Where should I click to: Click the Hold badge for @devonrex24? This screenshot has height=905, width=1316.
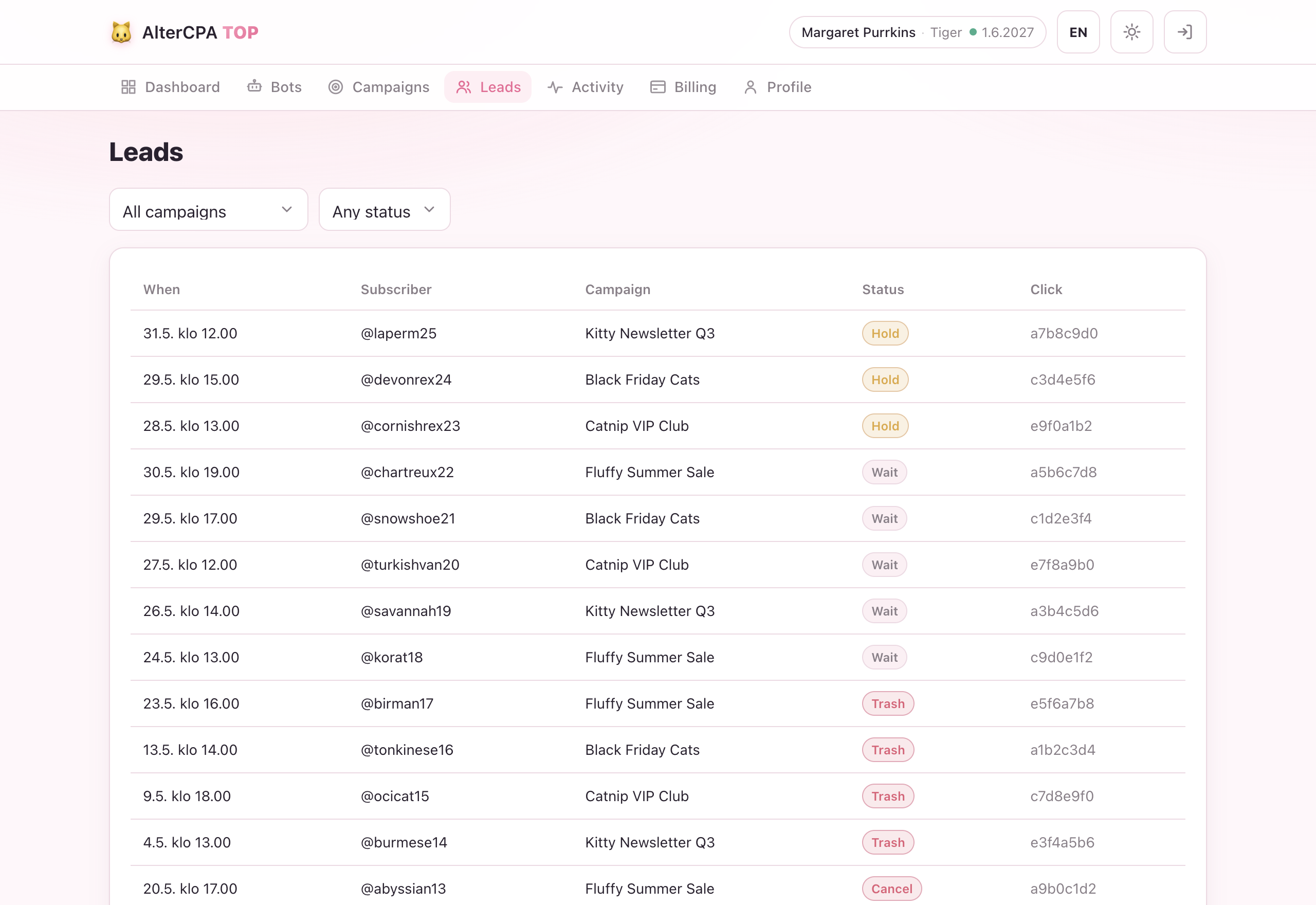pos(885,380)
